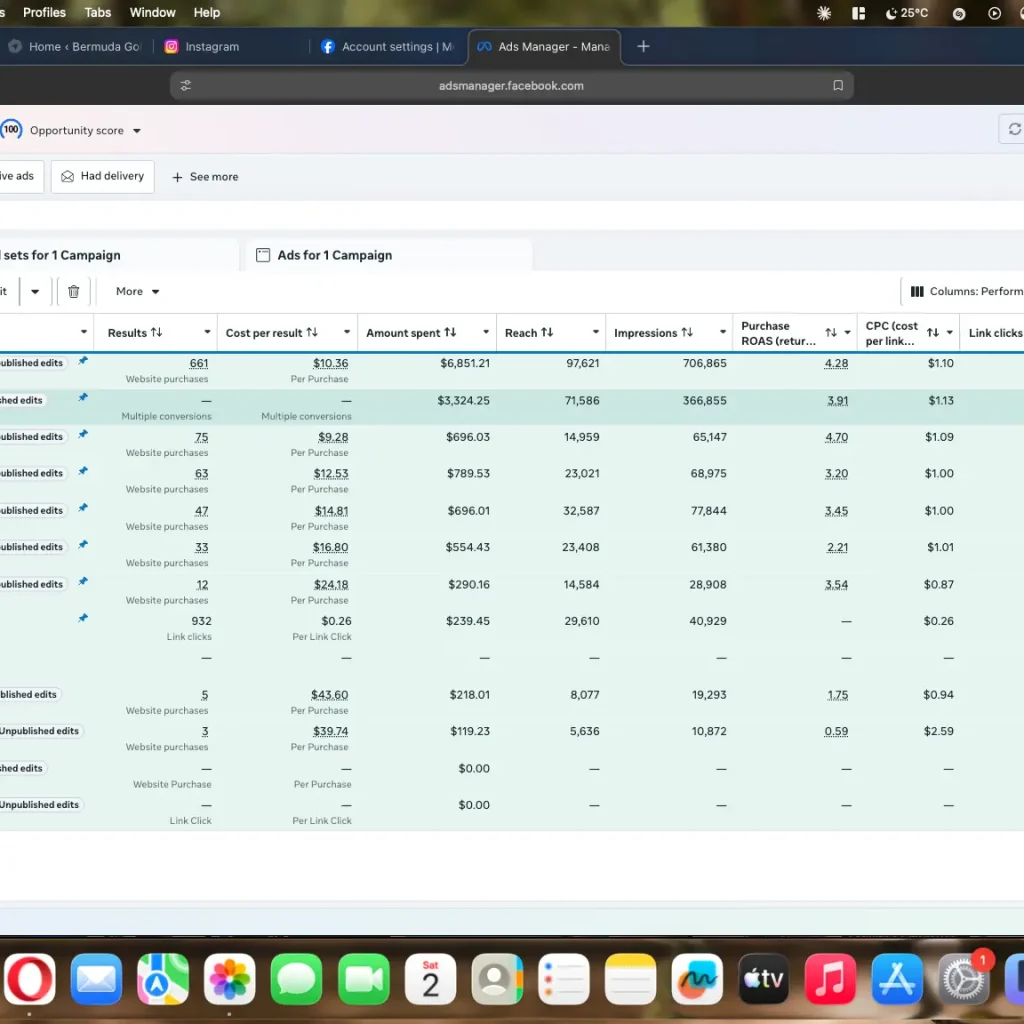Open the Messages app in the dock
The image size is (1024, 1024).
coord(296,979)
